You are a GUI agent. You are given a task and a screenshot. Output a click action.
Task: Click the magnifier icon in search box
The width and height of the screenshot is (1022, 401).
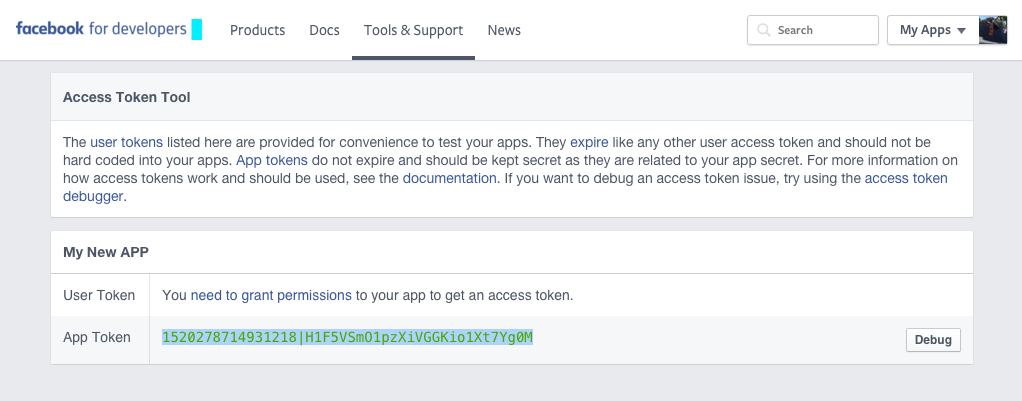tap(763, 30)
